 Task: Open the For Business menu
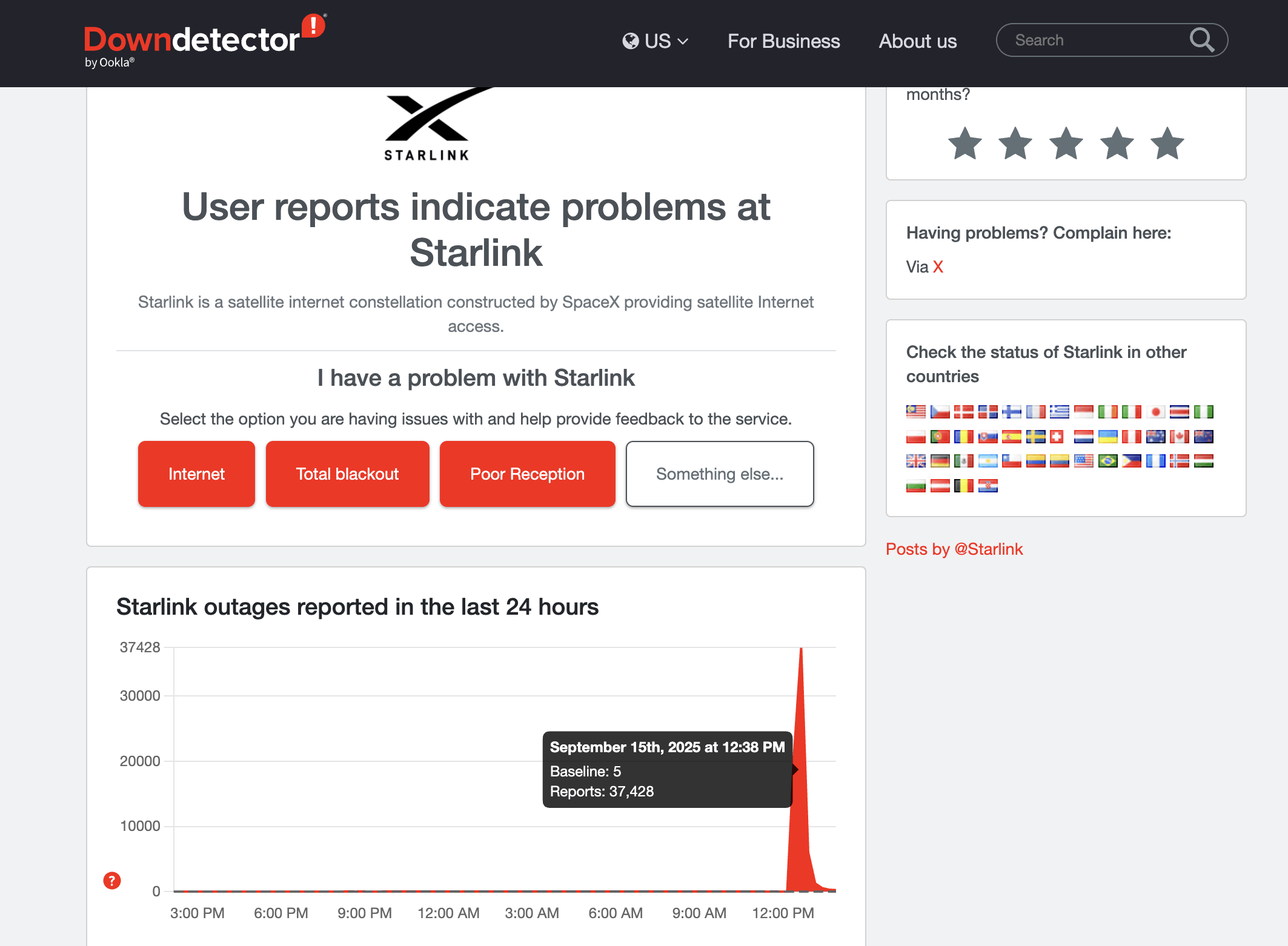[x=783, y=41]
